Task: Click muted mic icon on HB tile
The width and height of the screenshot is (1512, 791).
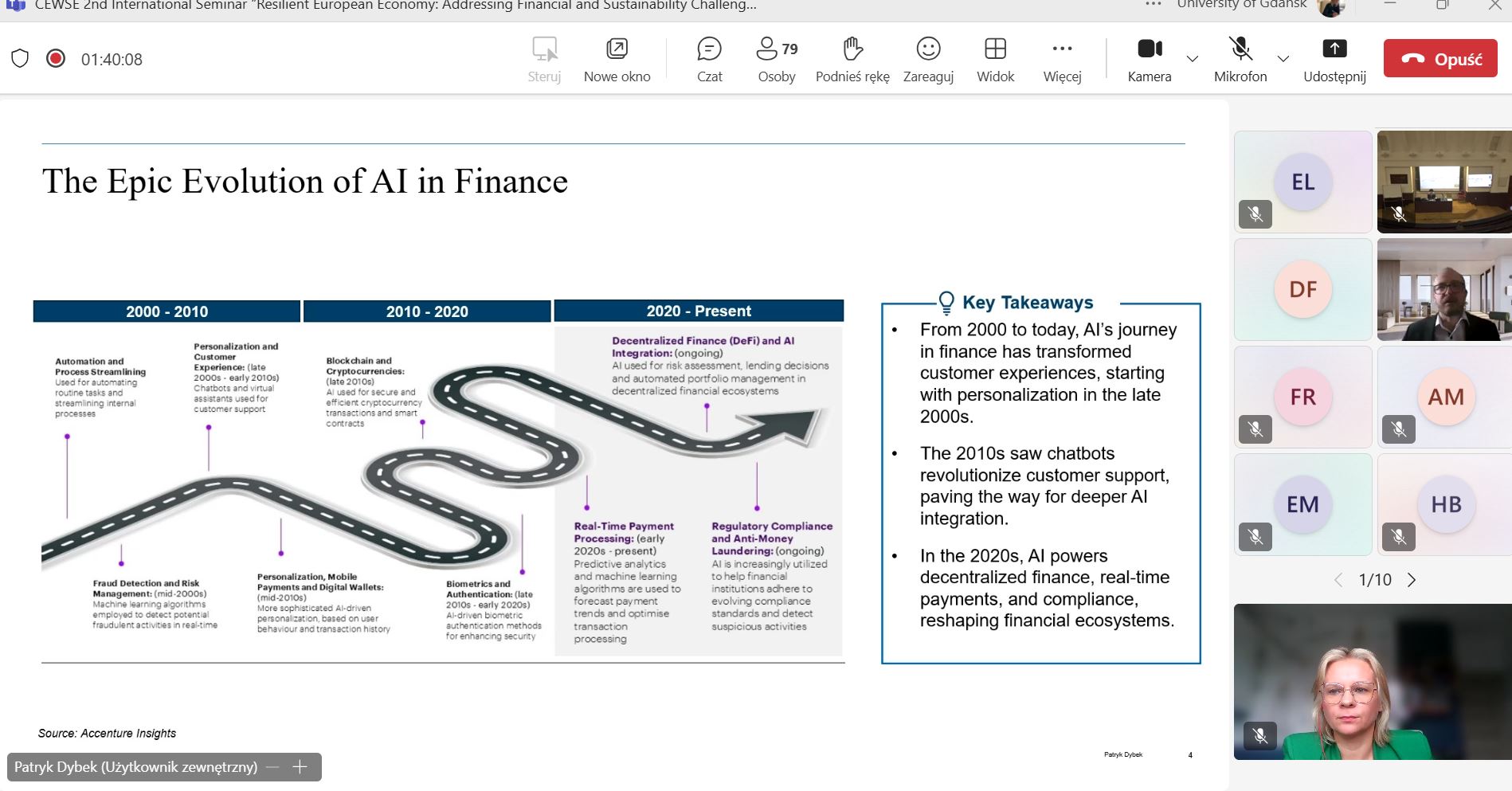Action: [x=1399, y=537]
